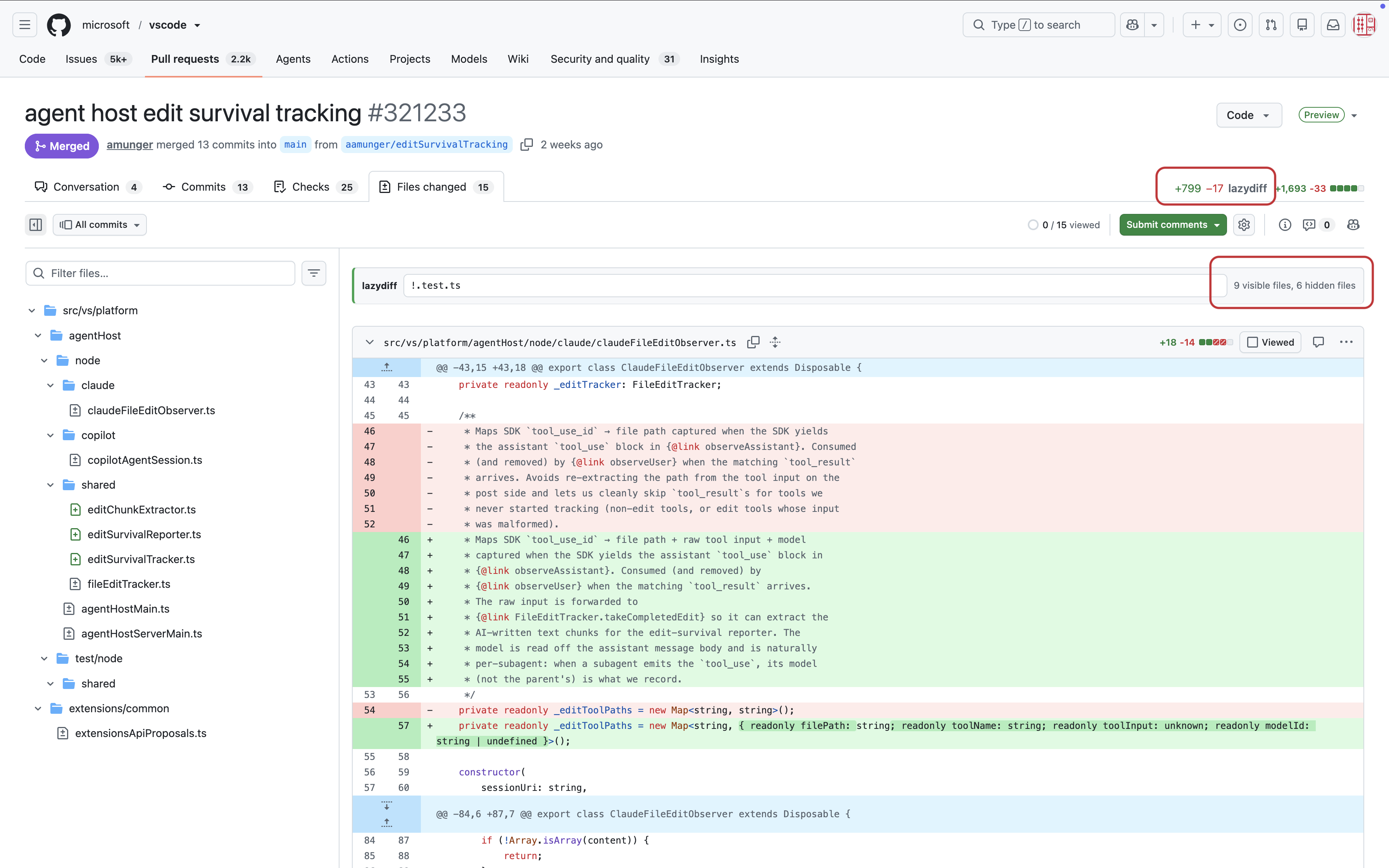Open the hamburger navigation menu
This screenshot has width=1389, height=868.
[25, 25]
